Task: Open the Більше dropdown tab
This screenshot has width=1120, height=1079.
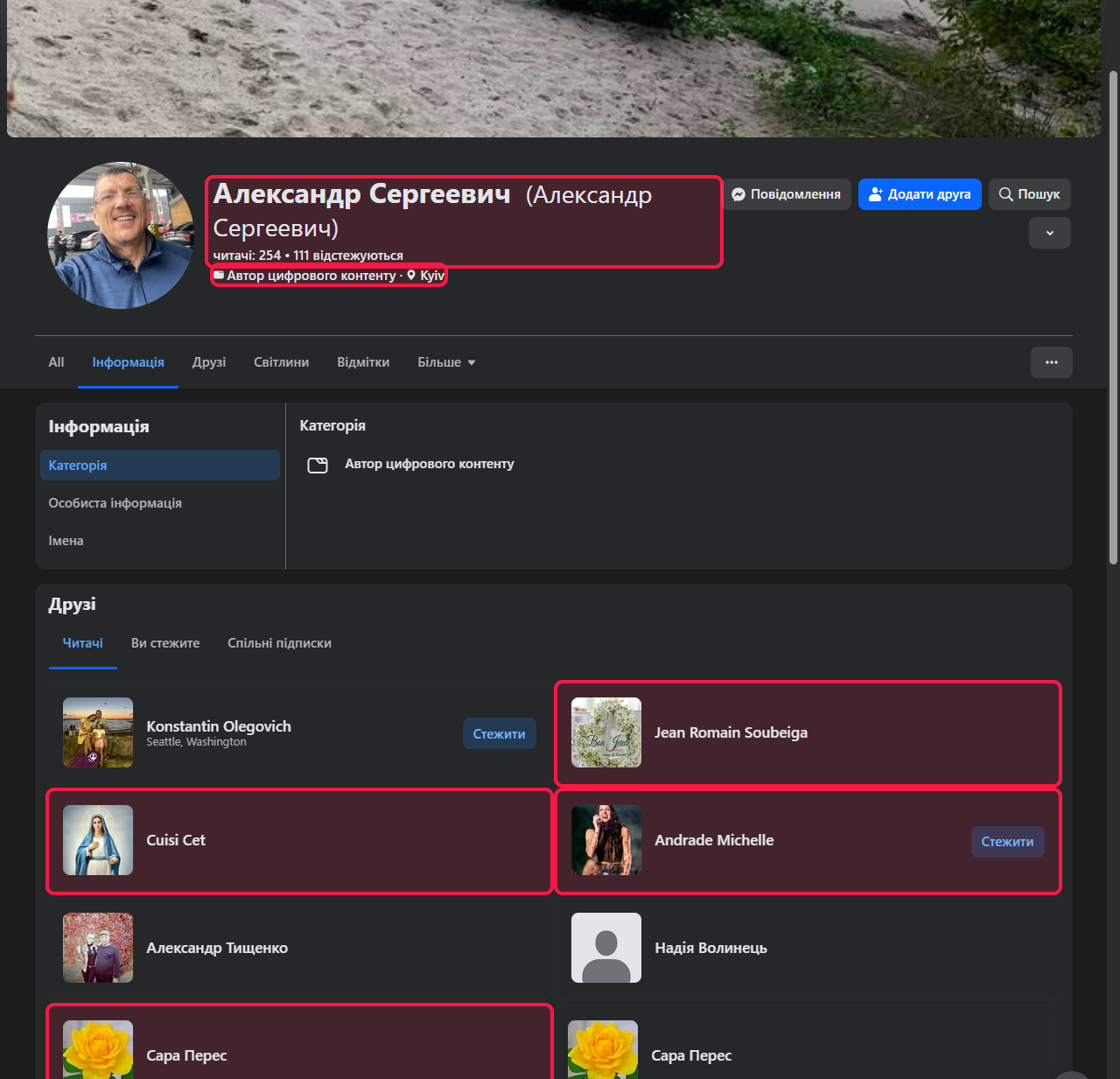Action: [446, 362]
